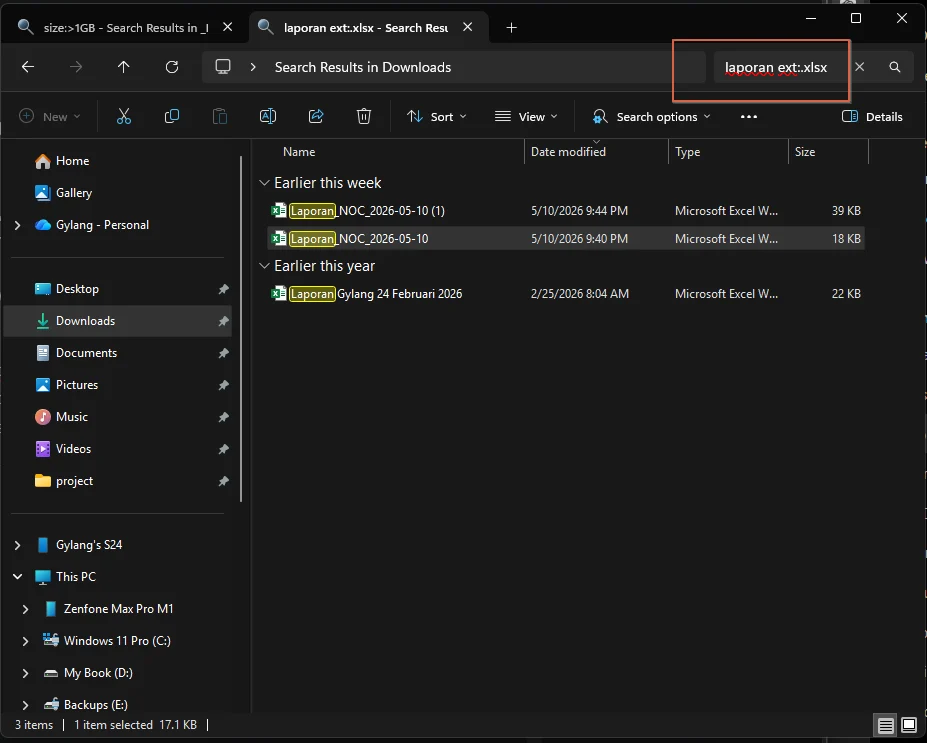The image size is (927, 743).
Task: Expand Windows 11 Pro (C:) node
Action: [25, 641]
